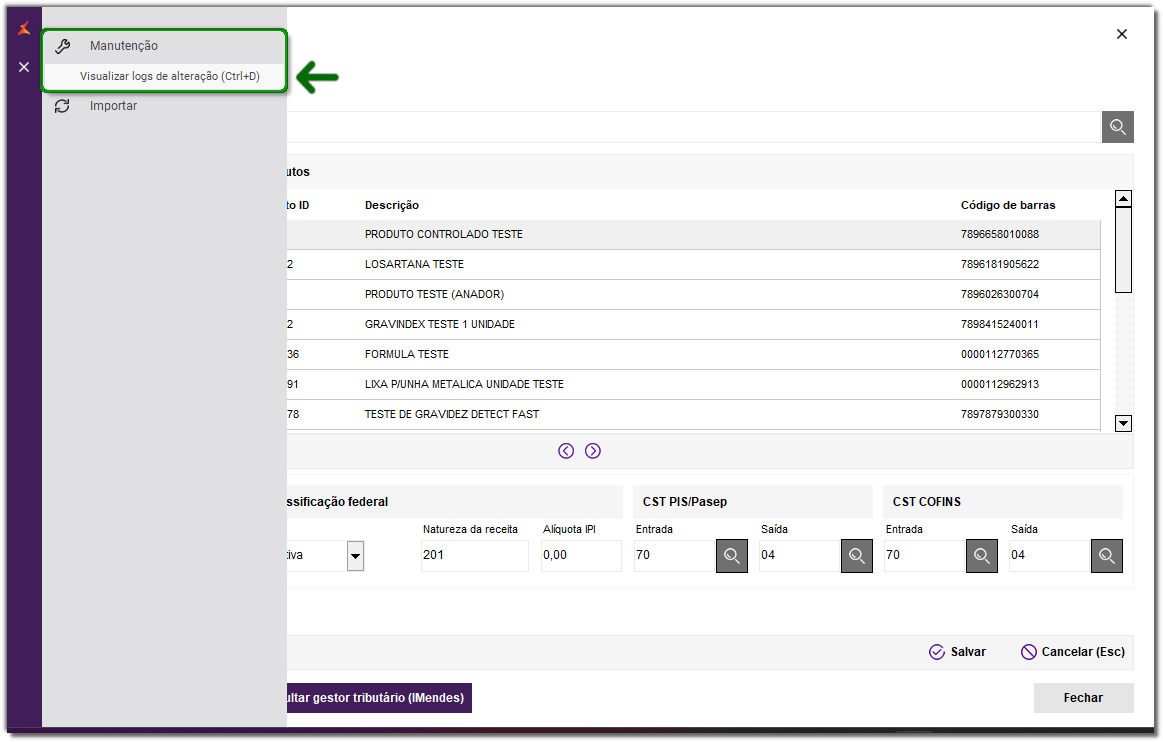Select row TESTE DE GRAVIDEZ DETECT FAST
The height and width of the screenshot is (742, 1163).
pos(693,415)
